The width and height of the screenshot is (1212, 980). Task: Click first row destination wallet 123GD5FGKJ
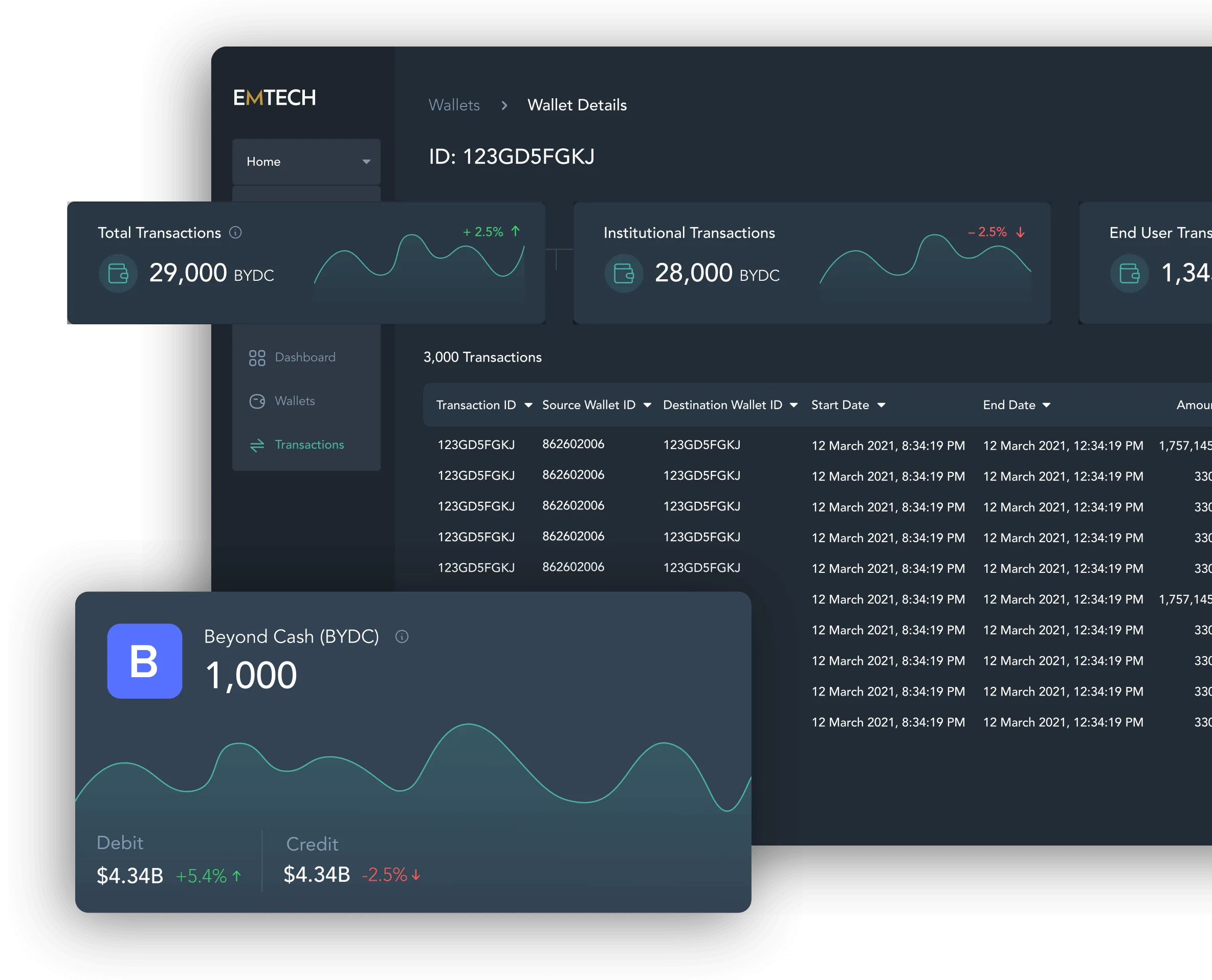point(702,445)
